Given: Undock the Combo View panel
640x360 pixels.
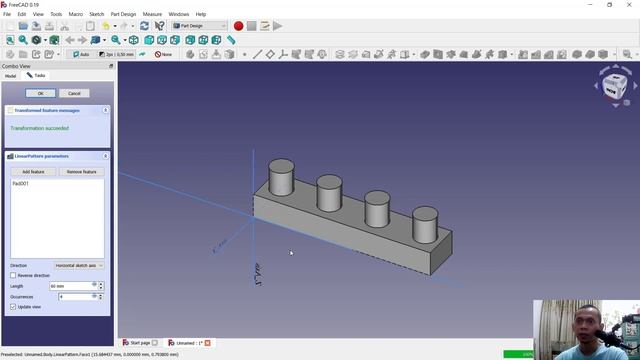Looking at the screenshot, I should (x=111, y=66).
